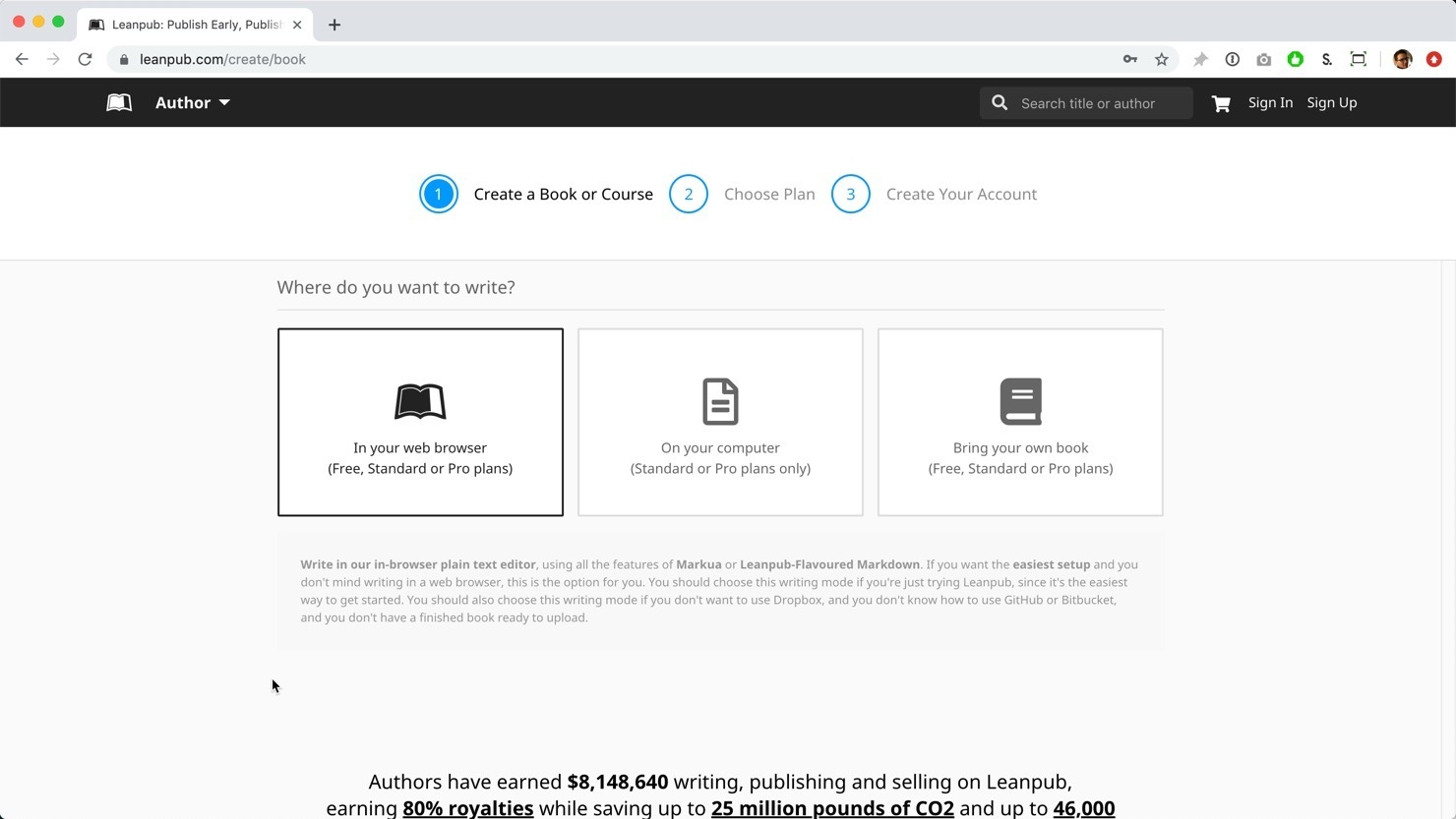Click the search magnifier icon

pyautogui.click(x=1000, y=103)
